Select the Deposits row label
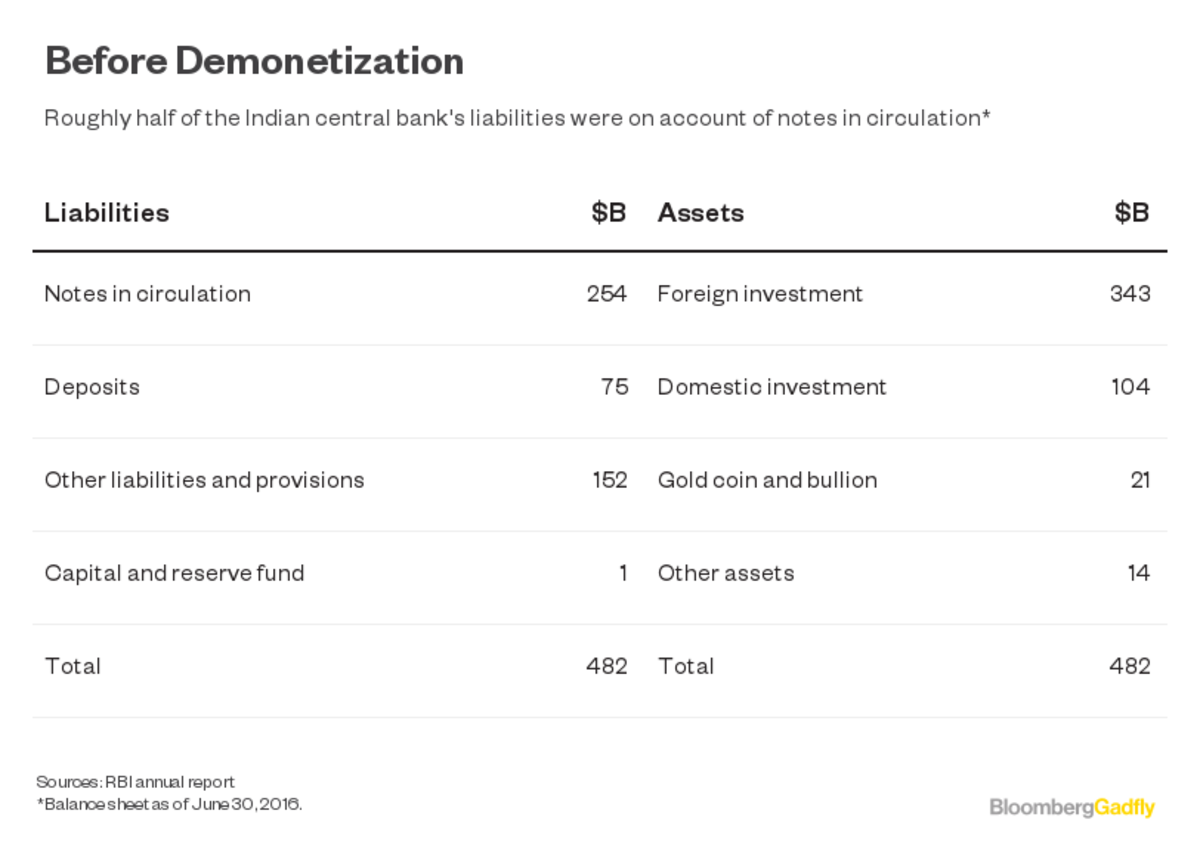Screen dimensions: 1200x863 [92, 387]
